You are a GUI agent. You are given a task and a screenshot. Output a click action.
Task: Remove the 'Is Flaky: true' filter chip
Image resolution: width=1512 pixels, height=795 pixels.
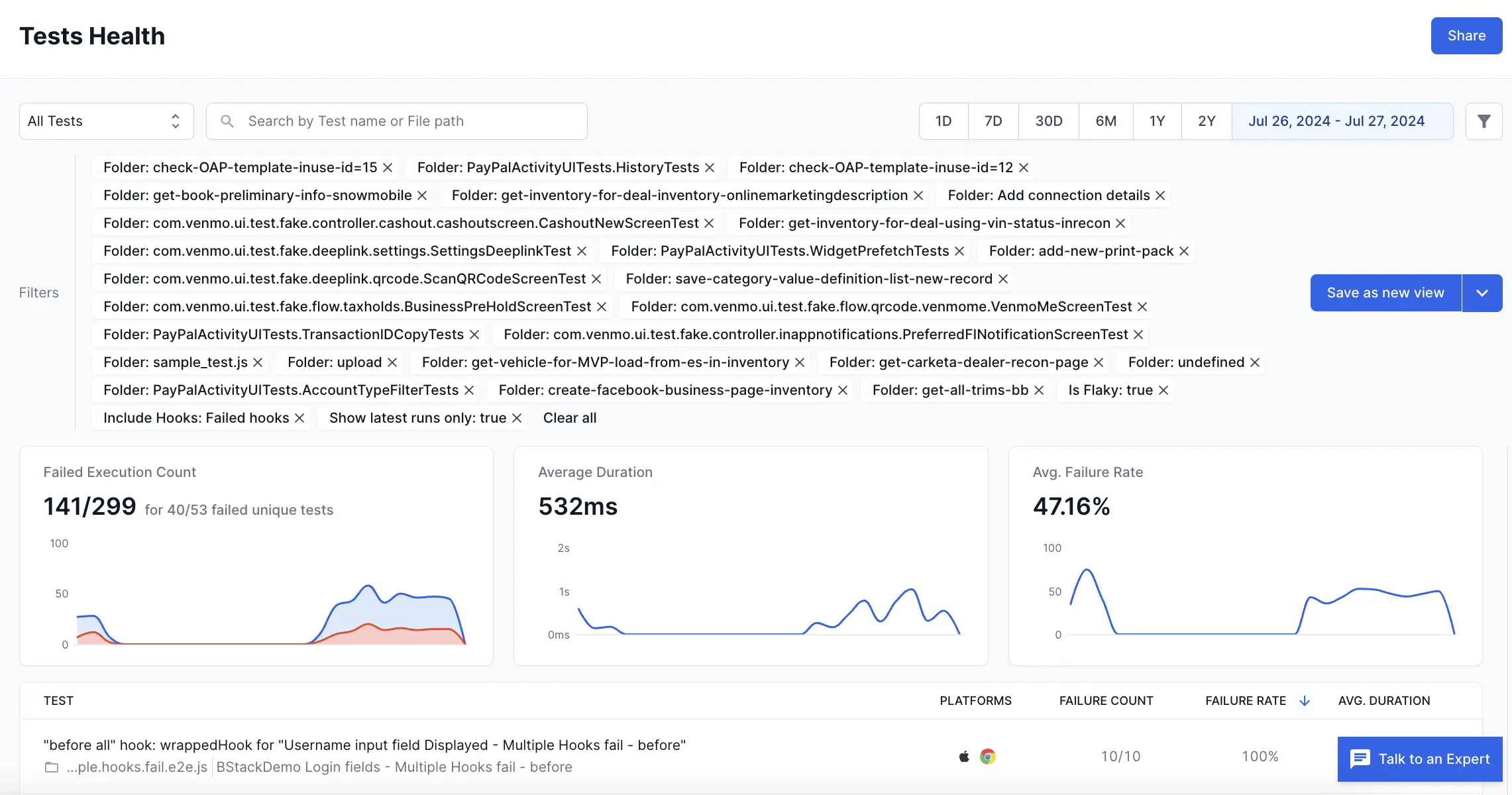click(x=1163, y=390)
